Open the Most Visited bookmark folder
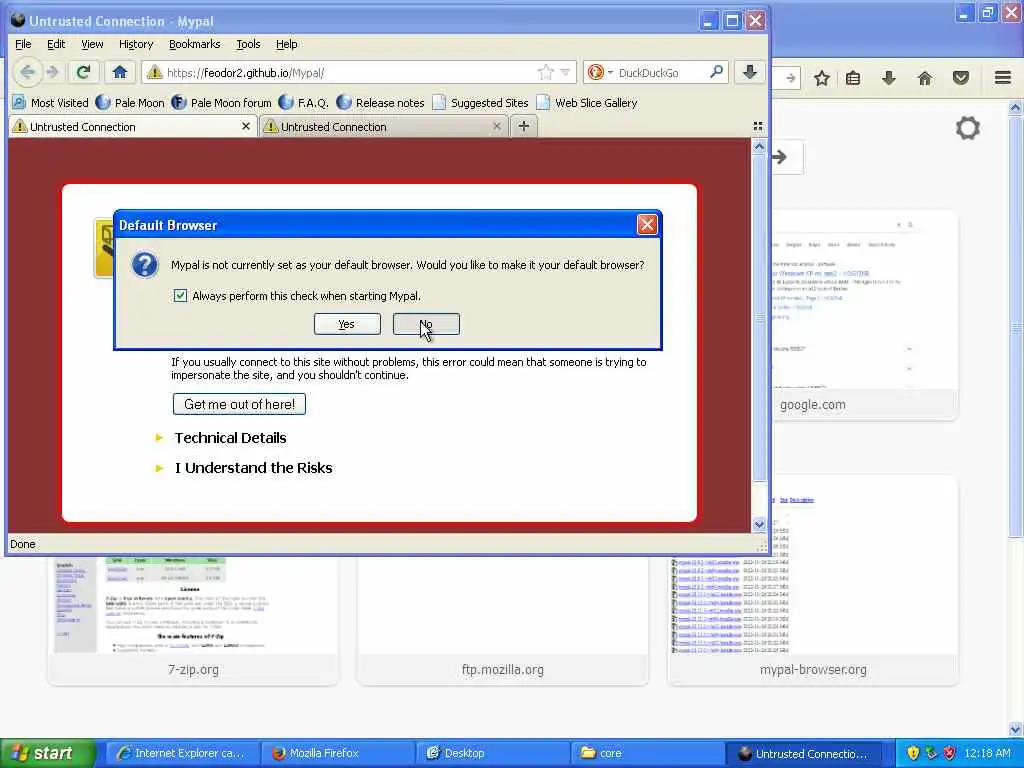 50,103
